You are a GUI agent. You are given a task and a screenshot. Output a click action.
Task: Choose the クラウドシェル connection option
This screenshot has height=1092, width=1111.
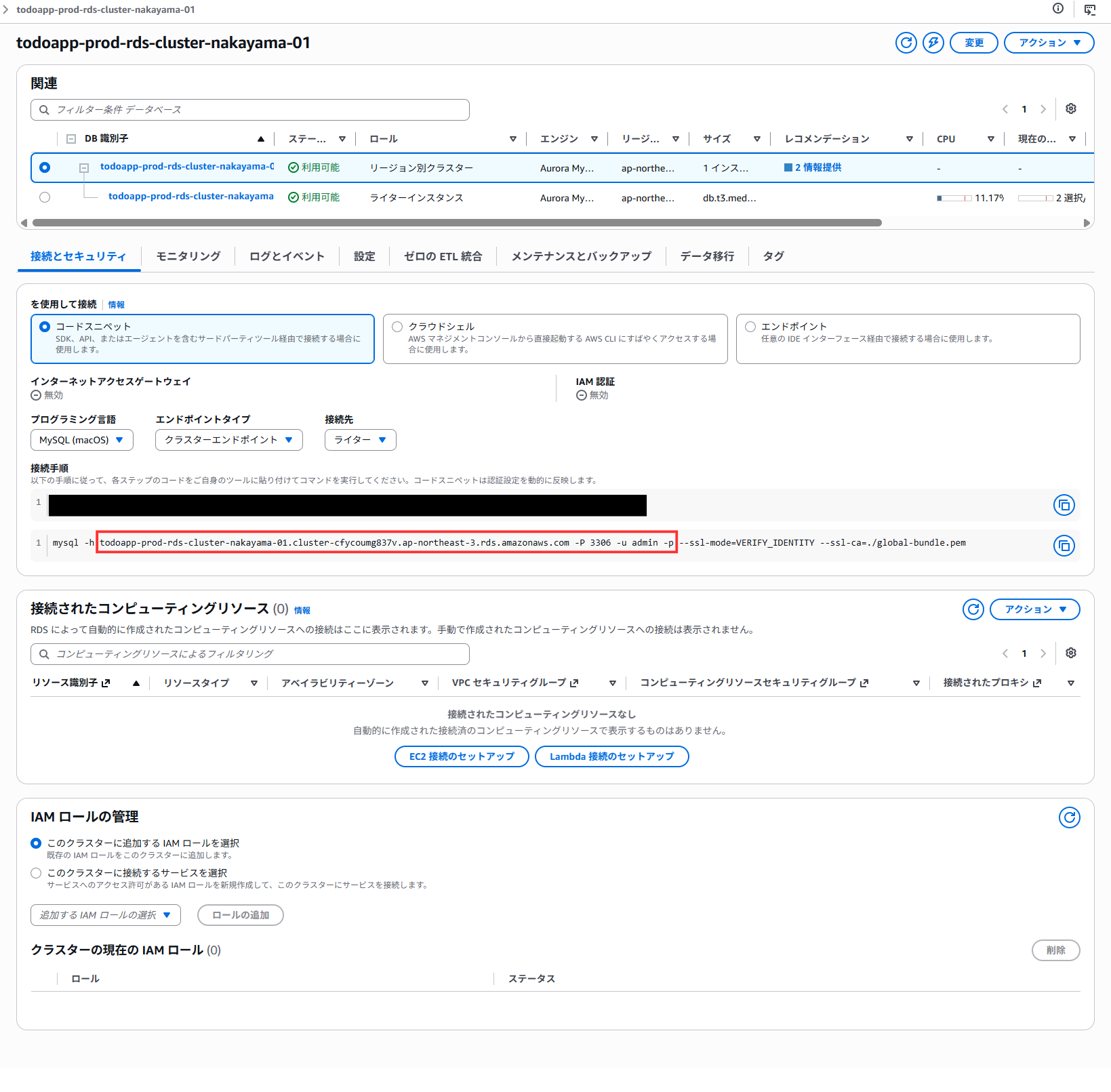pyautogui.click(x=555, y=339)
